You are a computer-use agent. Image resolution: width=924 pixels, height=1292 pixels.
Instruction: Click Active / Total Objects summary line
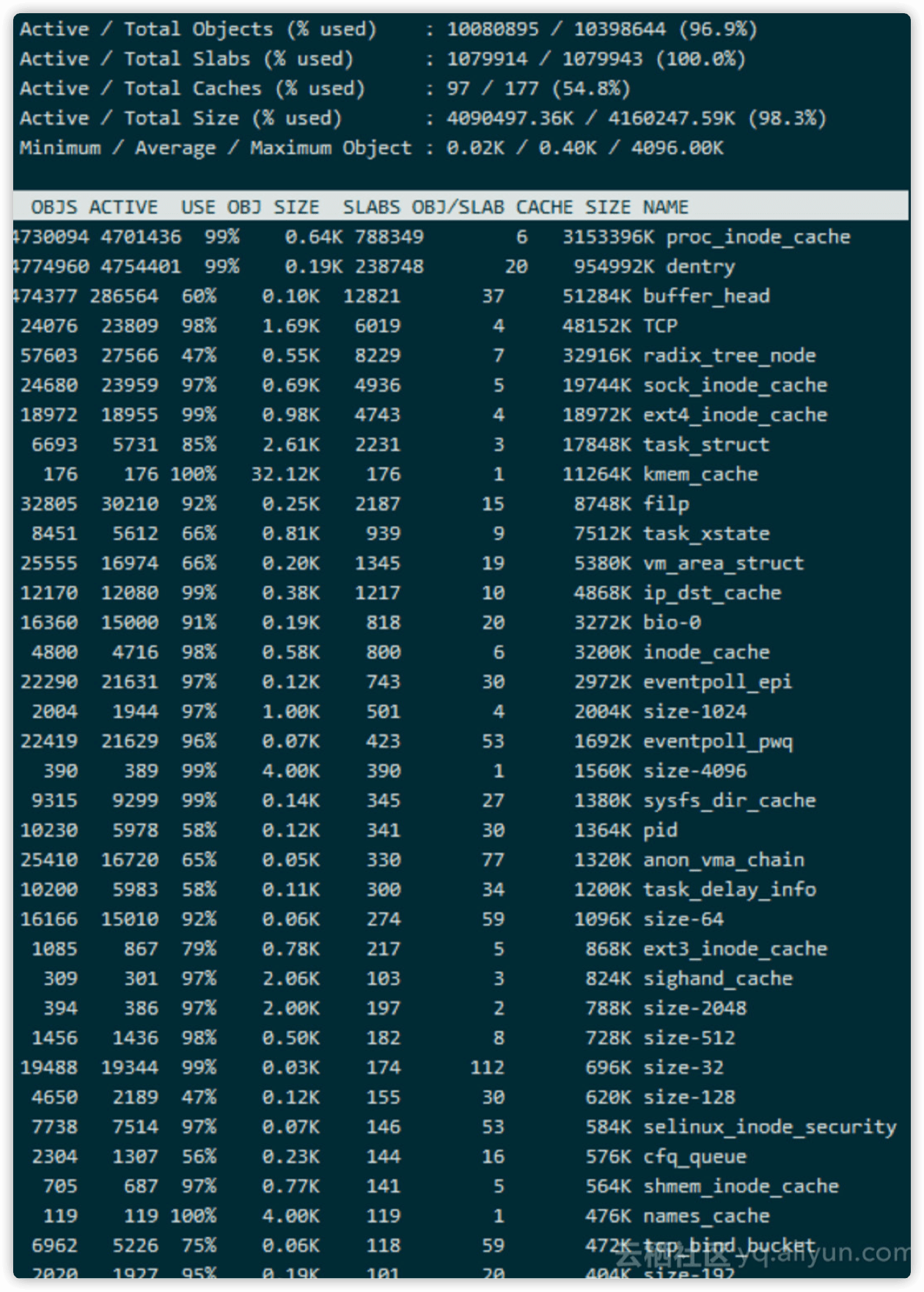[389, 29]
